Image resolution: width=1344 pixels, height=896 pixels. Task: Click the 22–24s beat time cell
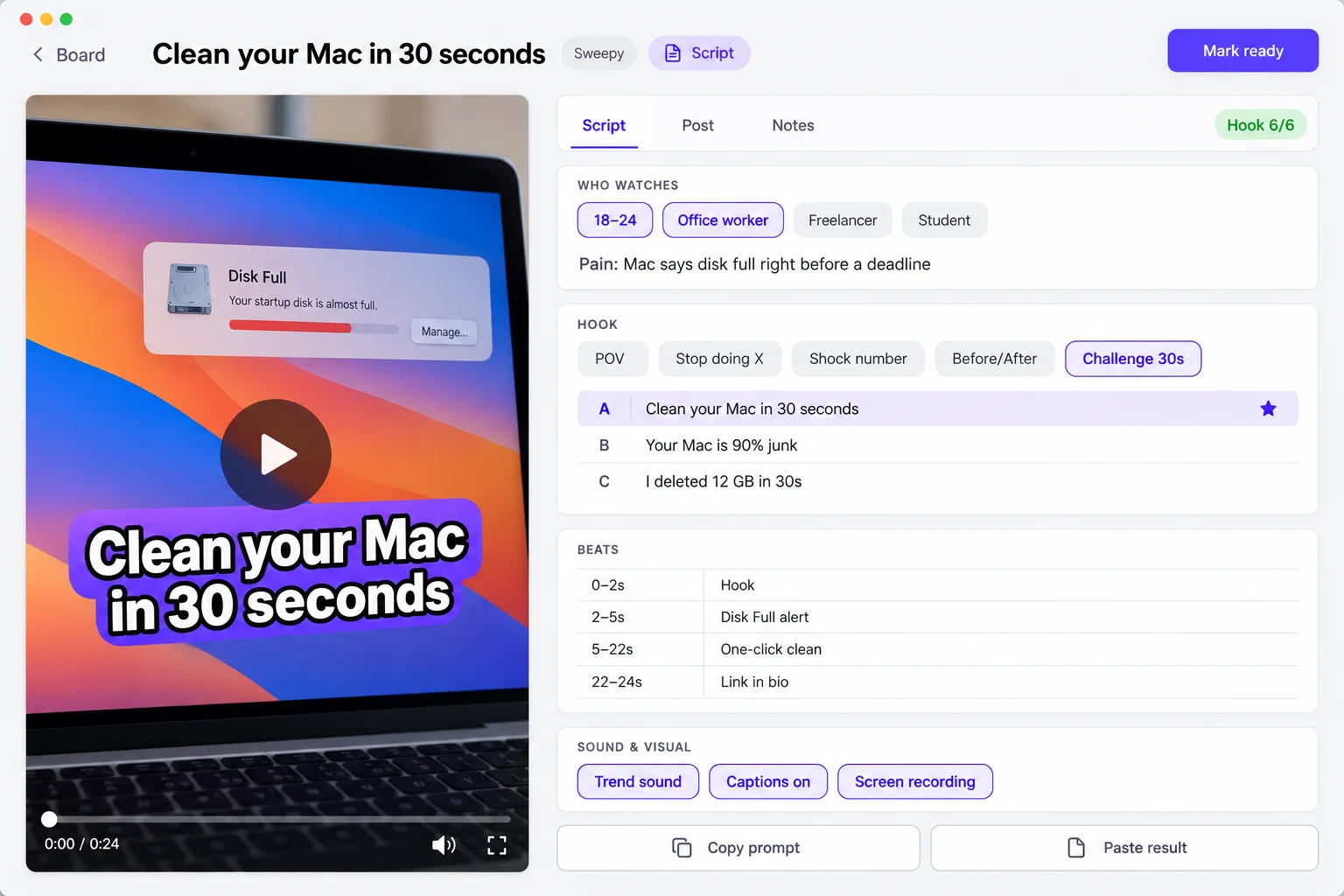click(640, 682)
